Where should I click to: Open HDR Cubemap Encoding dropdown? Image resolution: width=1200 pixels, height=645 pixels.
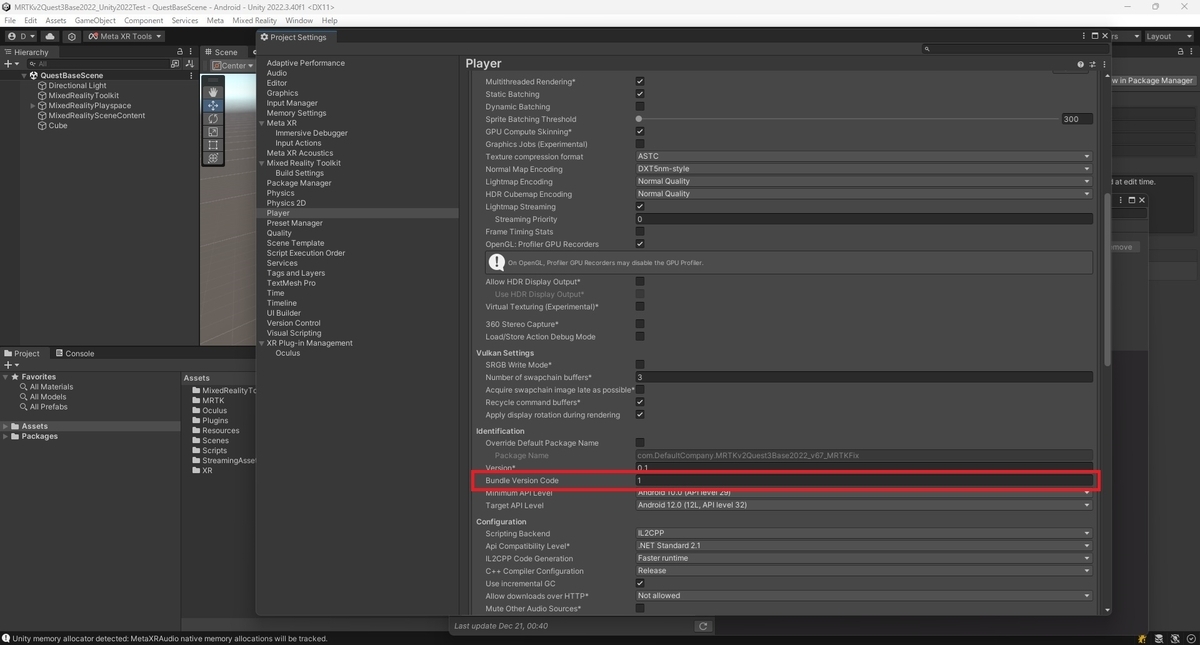coord(864,194)
